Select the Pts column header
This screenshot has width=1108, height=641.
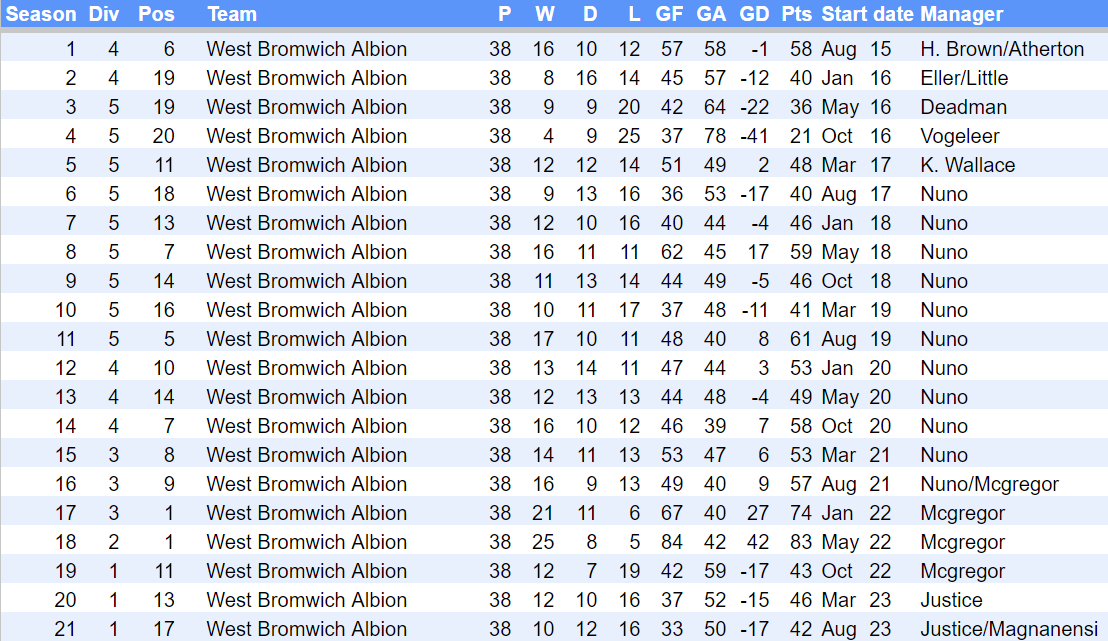[x=797, y=14]
